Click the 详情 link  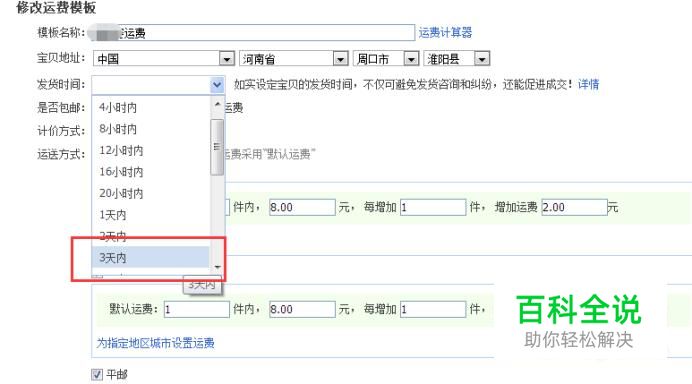(x=588, y=84)
